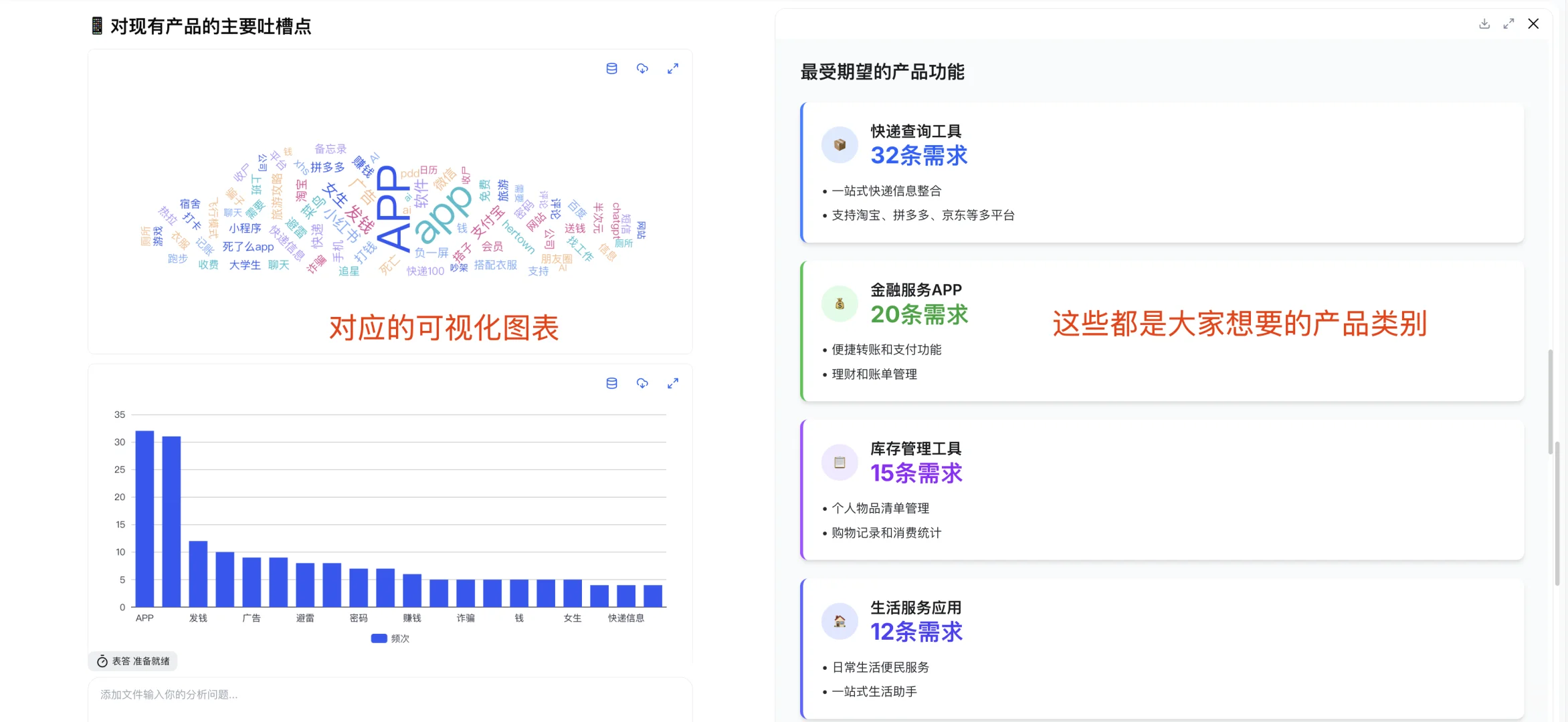The height and width of the screenshot is (722, 1568).
Task: Expand the word cloud to fullscreen
Action: pyautogui.click(x=673, y=69)
